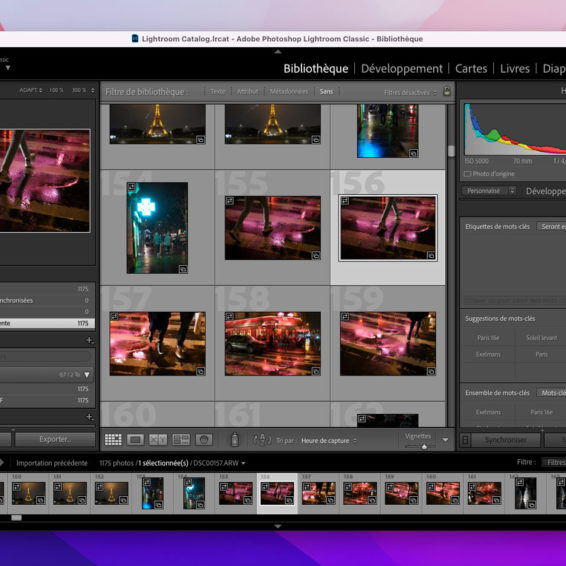Open Compare view (X|Y) mode

click(158, 440)
